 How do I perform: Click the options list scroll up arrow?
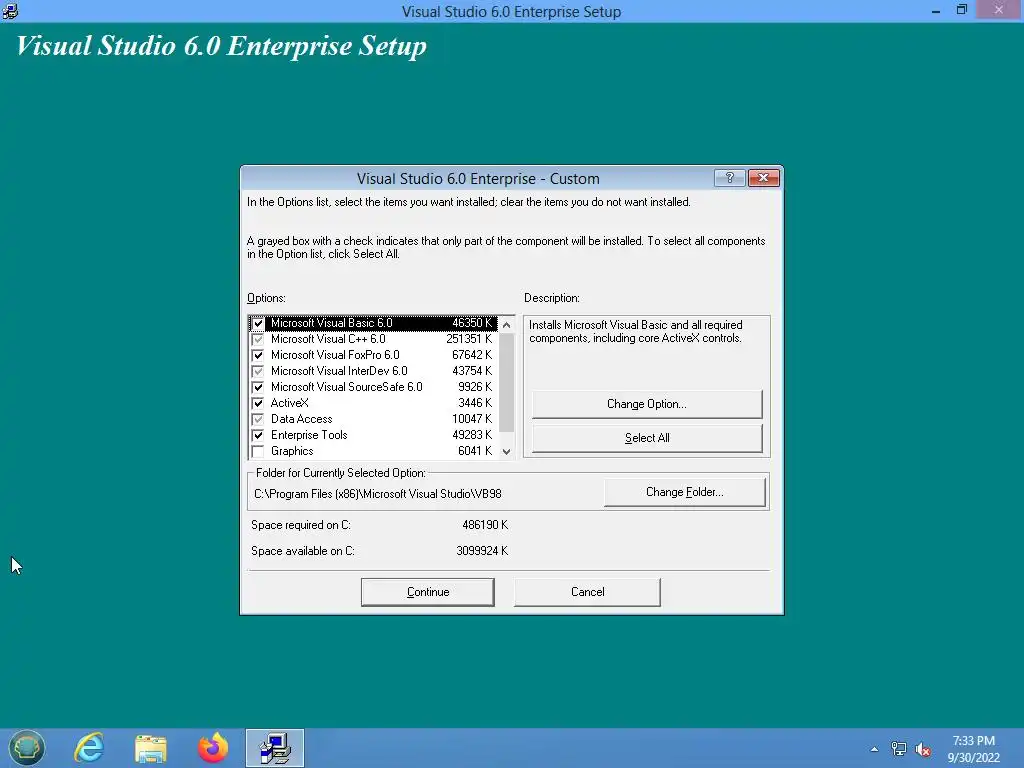click(507, 325)
